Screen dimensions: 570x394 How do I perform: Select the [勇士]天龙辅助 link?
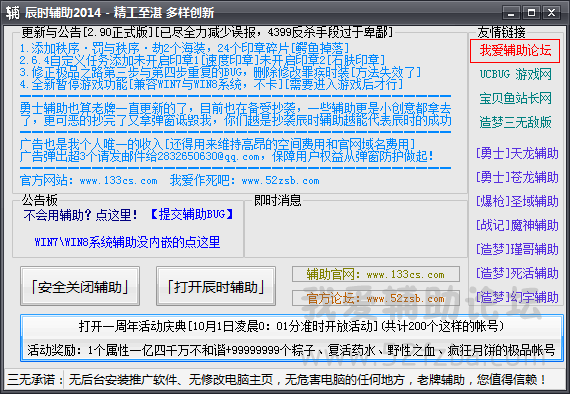[x=517, y=153]
